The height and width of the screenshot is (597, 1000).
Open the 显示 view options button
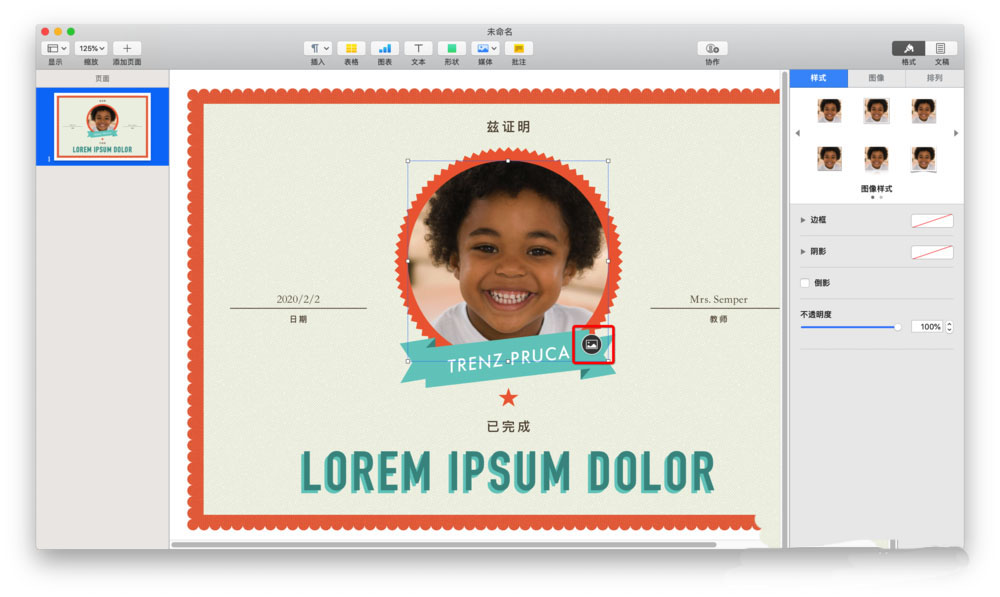point(56,48)
